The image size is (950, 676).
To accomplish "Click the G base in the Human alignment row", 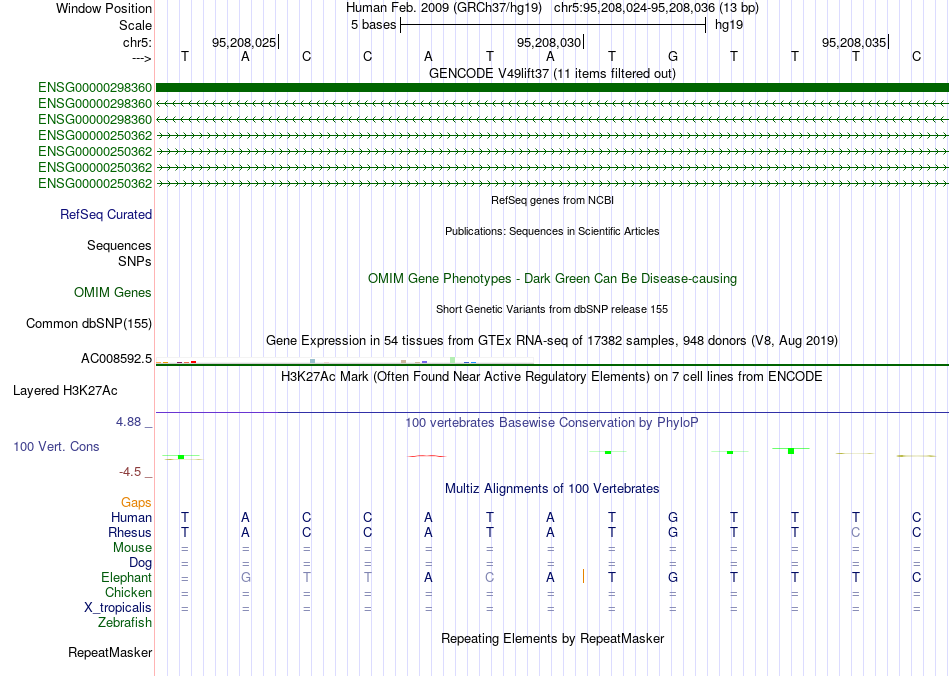I will pyautogui.click(x=673, y=517).
